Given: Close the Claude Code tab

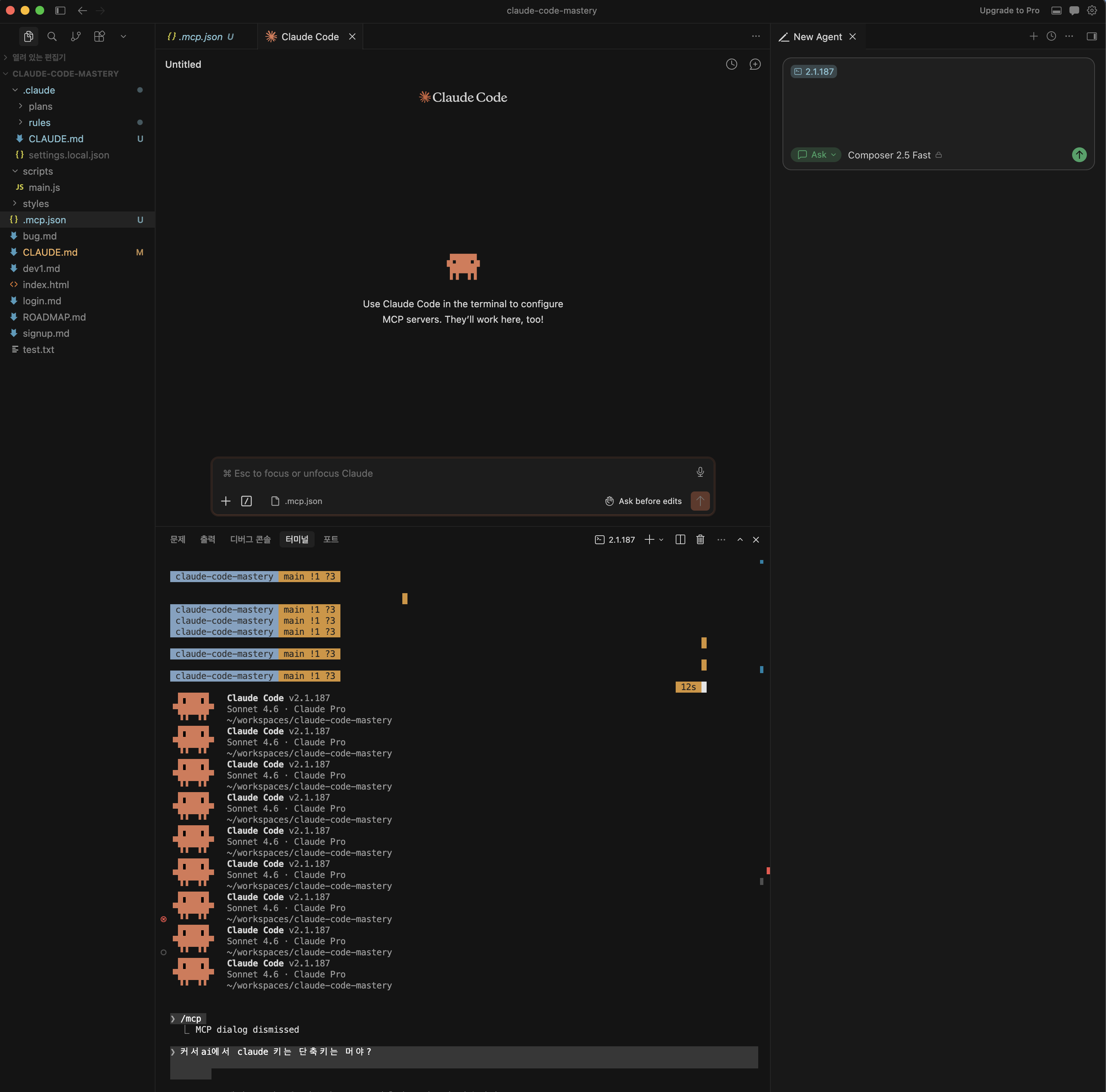Looking at the screenshot, I should coord(353,36).
